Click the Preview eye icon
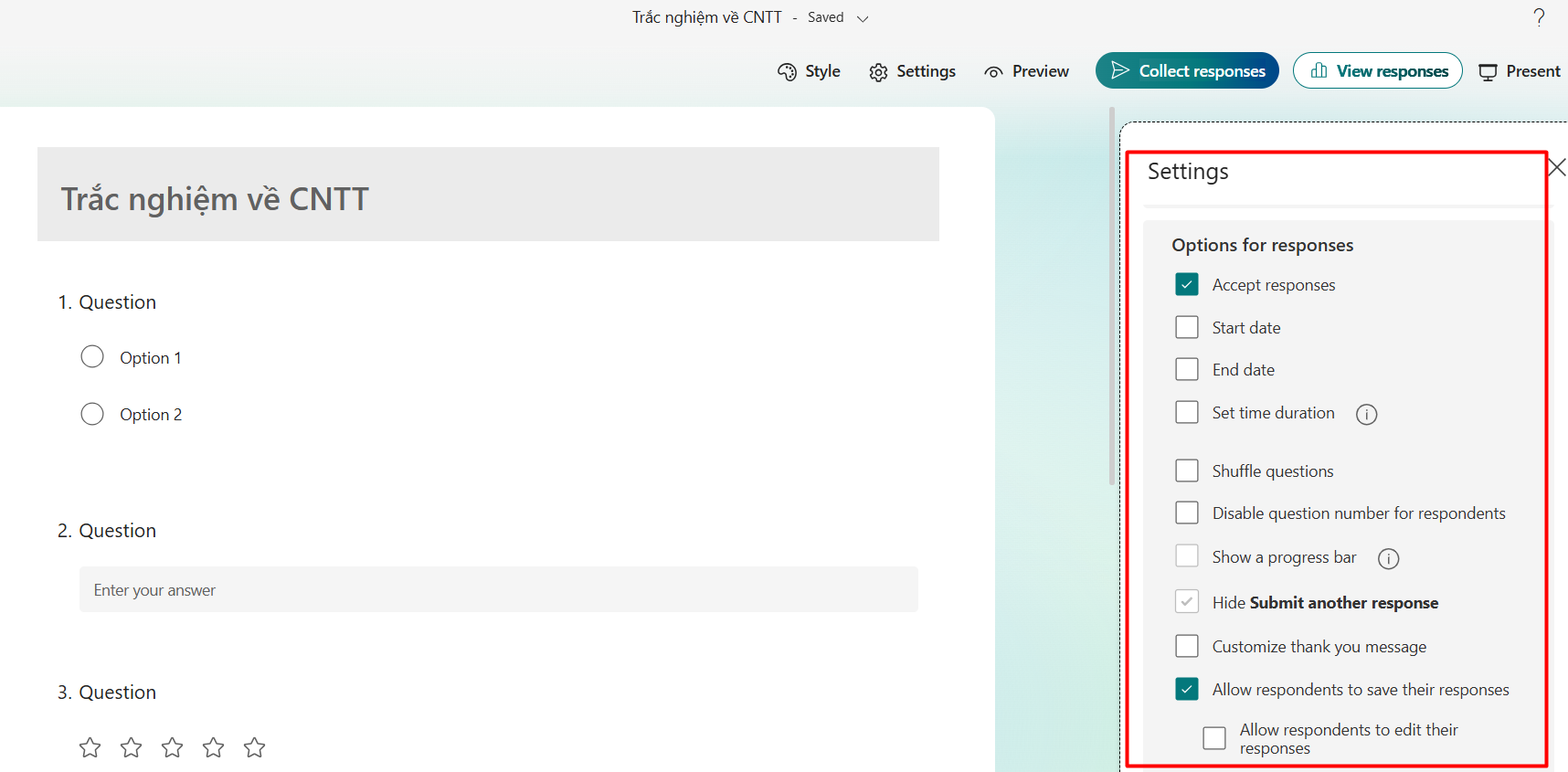1568x772 pixels. pos(993,72)
